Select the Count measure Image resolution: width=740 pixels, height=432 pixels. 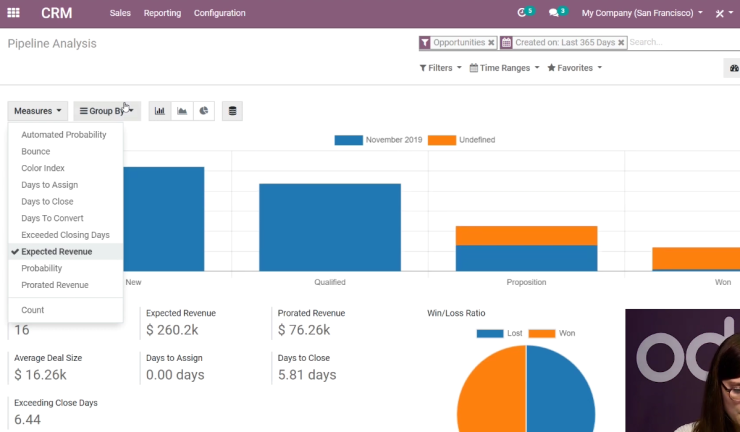point(66,310)
